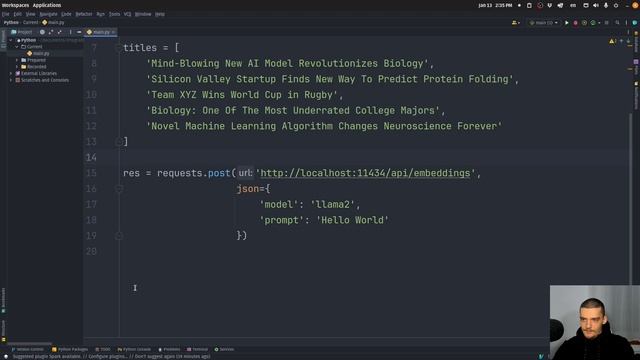The height and width of the screenshot is (360, 640).
Task: Open the Edit menu
Action: click(x=18, y=14)
